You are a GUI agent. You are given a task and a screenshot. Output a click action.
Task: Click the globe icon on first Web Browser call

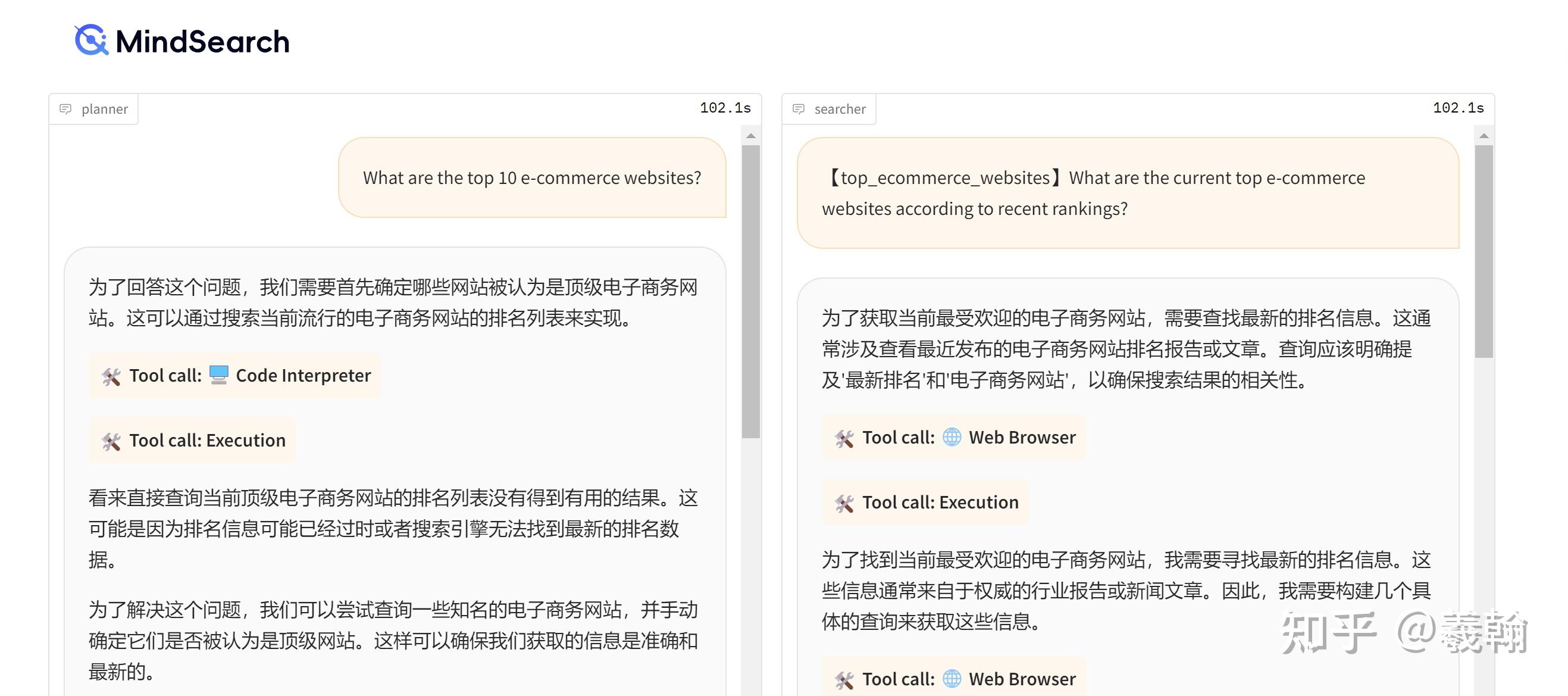(x=953, y=437)
